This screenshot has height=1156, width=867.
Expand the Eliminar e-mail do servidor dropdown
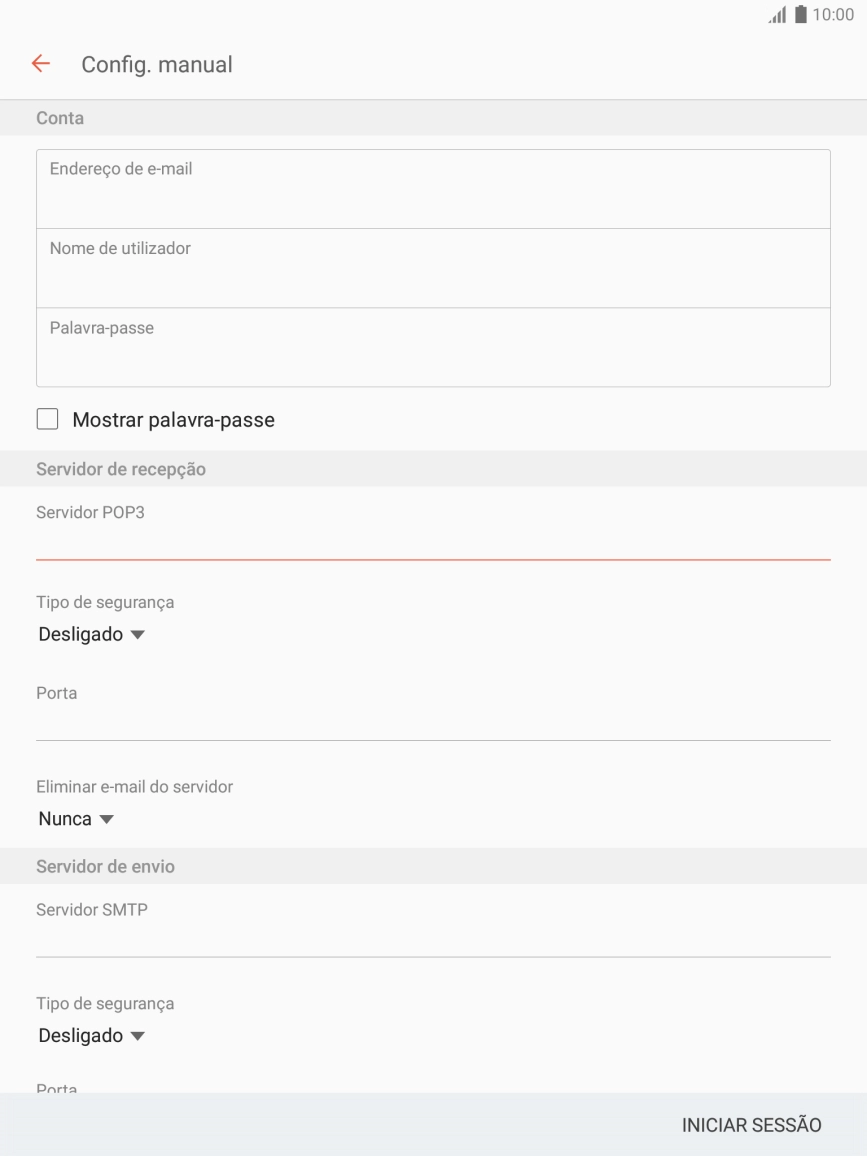coord(76,819)
